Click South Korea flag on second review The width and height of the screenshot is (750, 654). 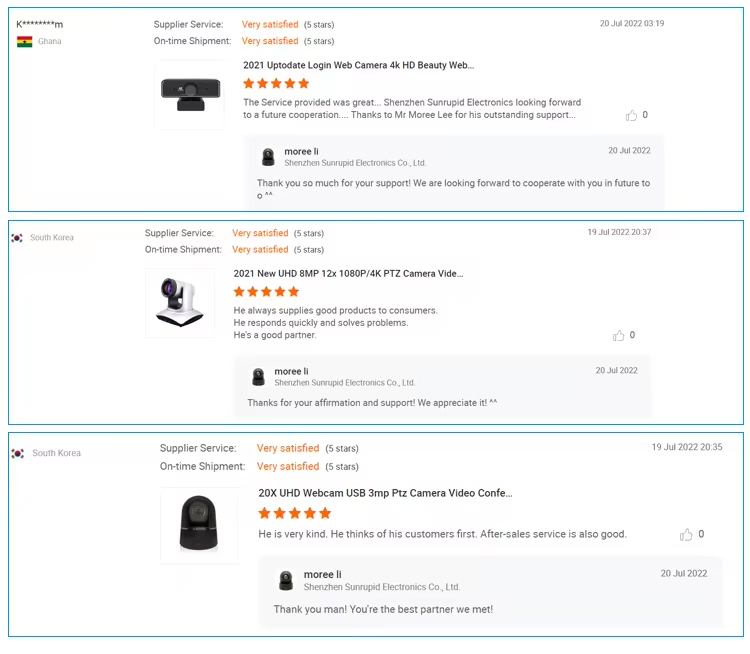pos(17,238)
